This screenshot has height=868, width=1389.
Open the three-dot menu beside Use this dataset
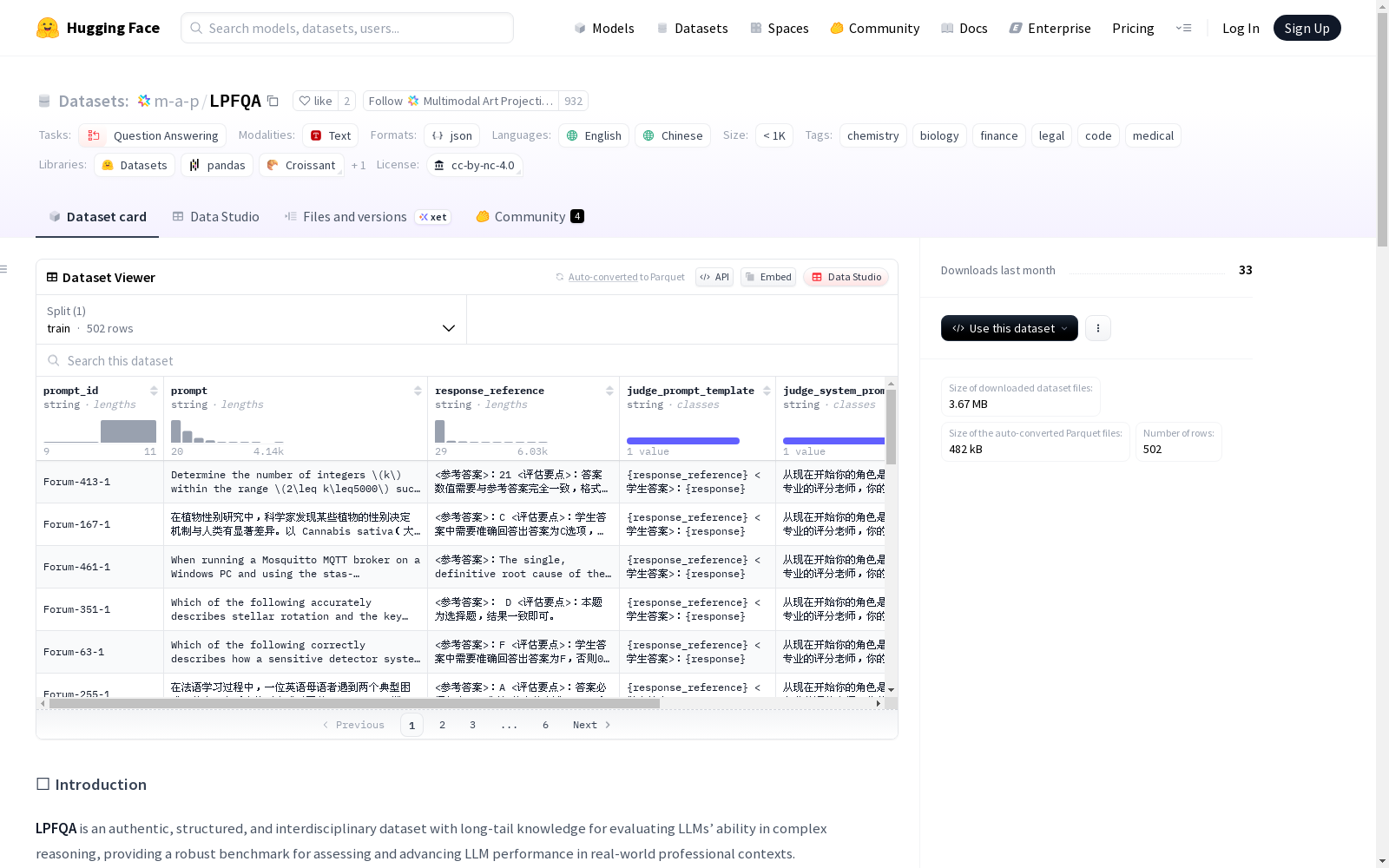[x=1098, y=328]
